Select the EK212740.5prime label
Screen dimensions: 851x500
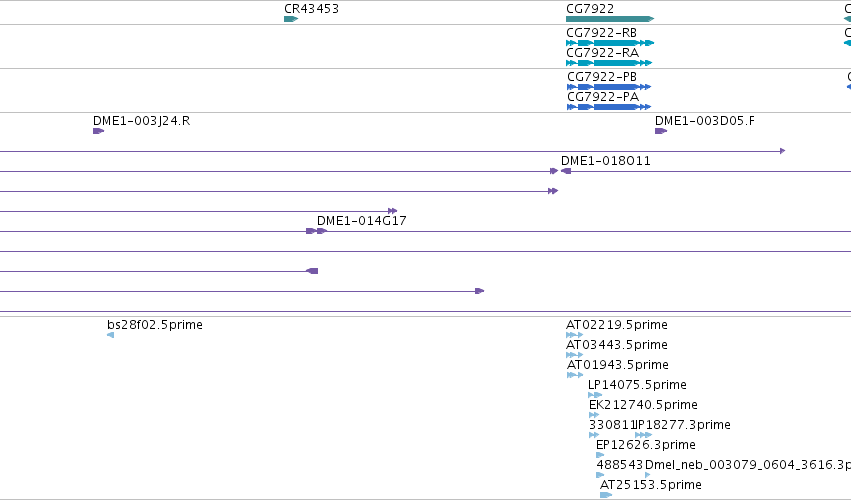pyautogui.click(x=643, y=405)
